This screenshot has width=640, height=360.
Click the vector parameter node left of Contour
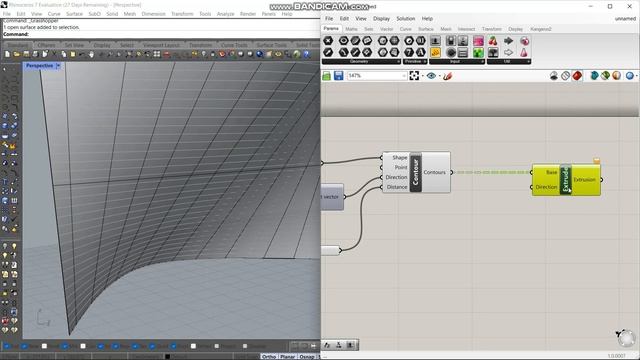click(x=332, y=197)
